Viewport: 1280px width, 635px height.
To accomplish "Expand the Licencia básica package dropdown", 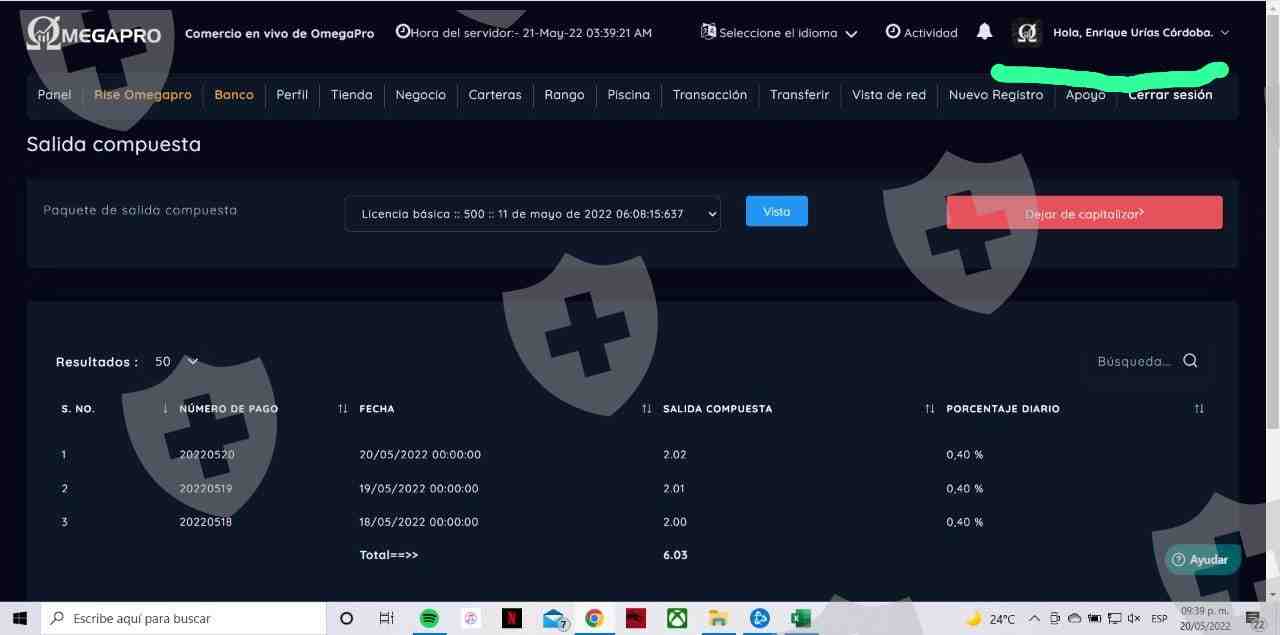I will click(532, 213).
